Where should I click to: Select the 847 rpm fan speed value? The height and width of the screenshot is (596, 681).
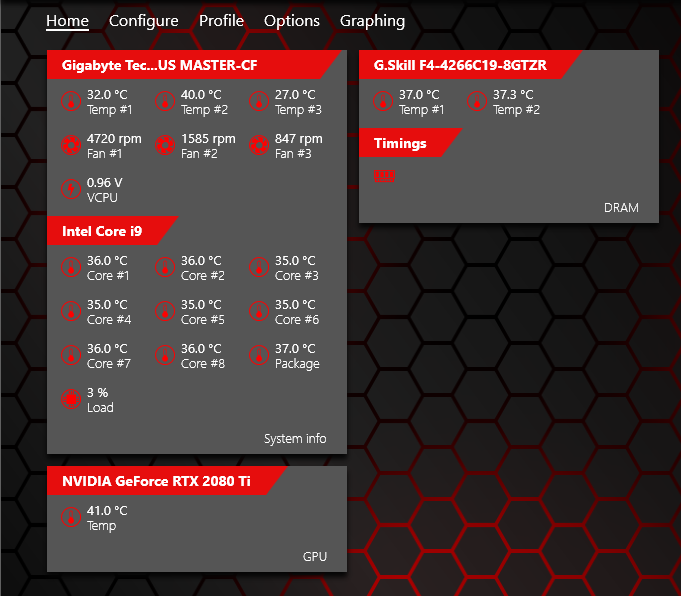(298, 139)
